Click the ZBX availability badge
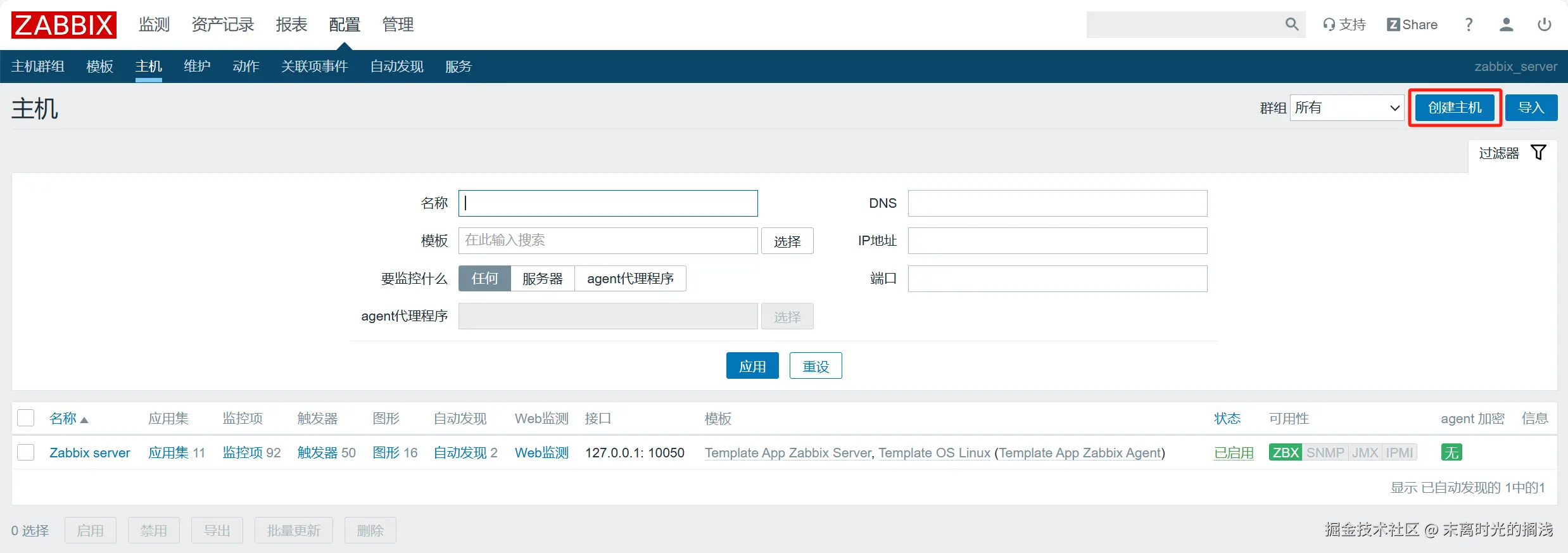 (x=1286, y=452)
